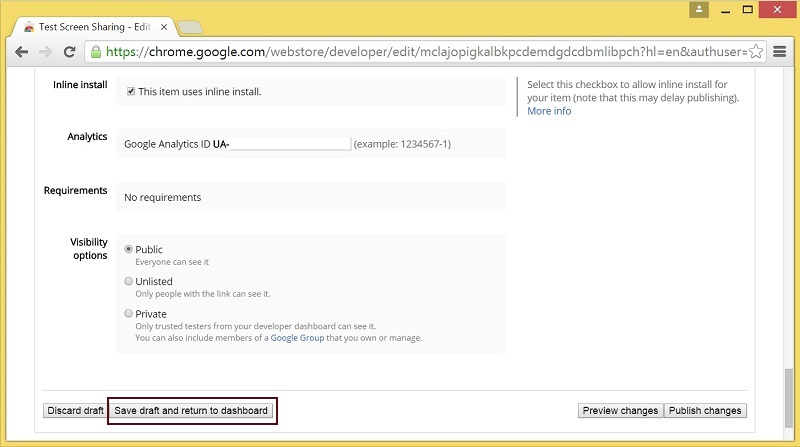This screenshot has height=447, width=800.
Task: Select the Public visibility option
Action: tap(128, 249)
